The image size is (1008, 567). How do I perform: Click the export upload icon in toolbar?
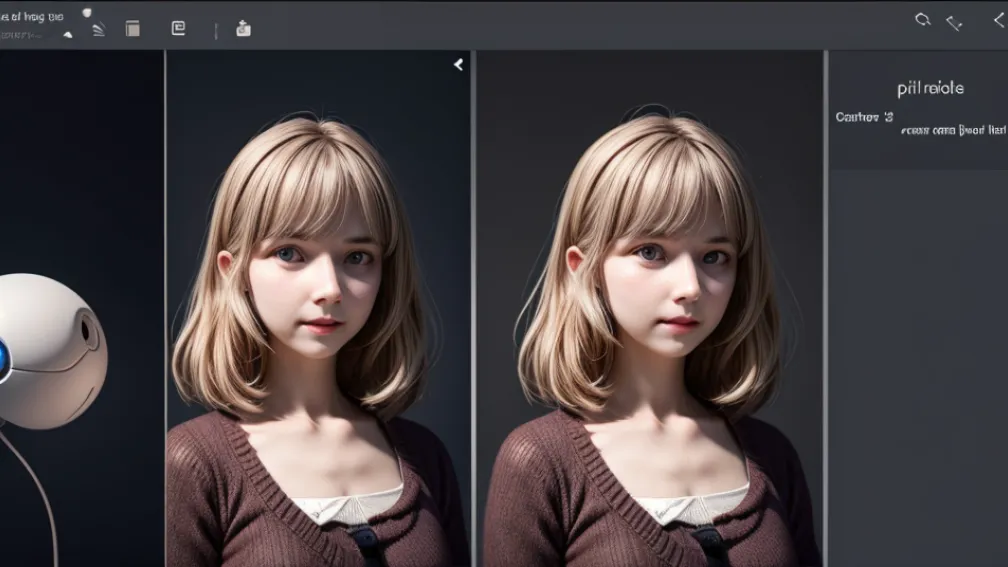[243, 29]
